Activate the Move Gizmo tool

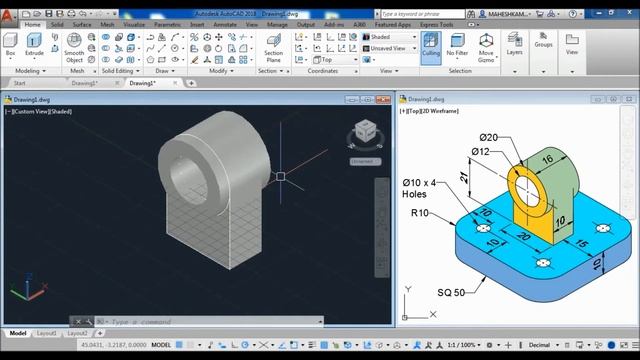tap(486, 48)
